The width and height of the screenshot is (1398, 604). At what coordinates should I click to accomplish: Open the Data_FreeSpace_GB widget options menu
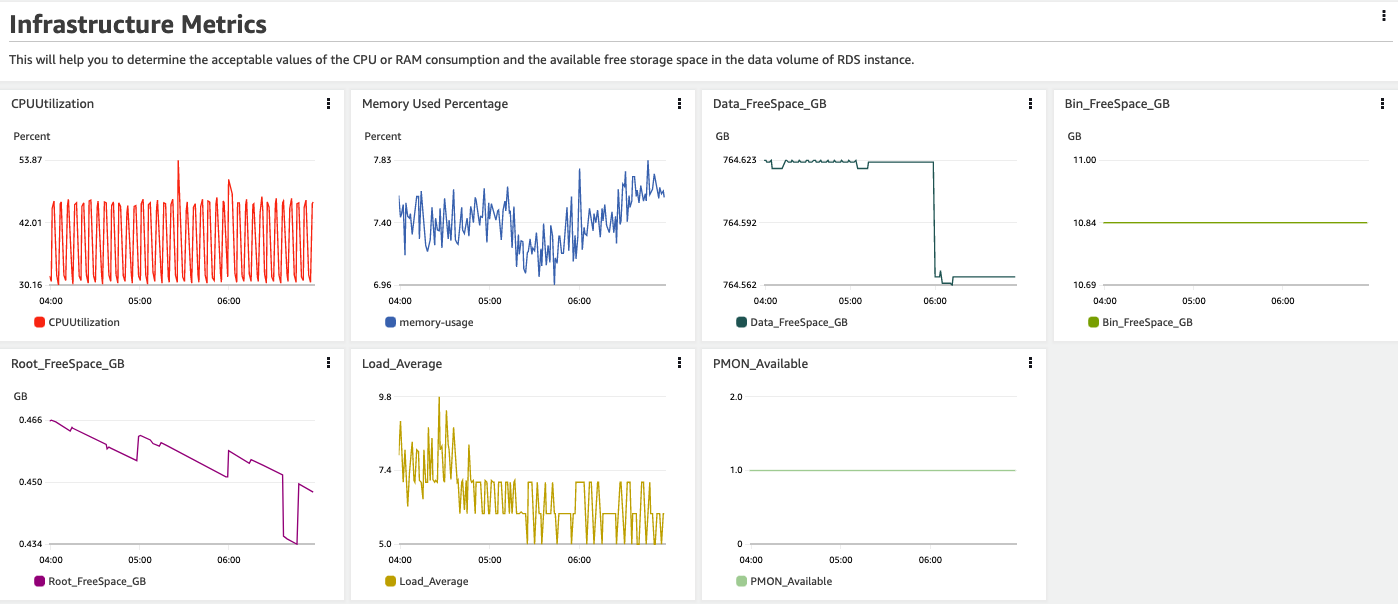[x=1030, y=103]
